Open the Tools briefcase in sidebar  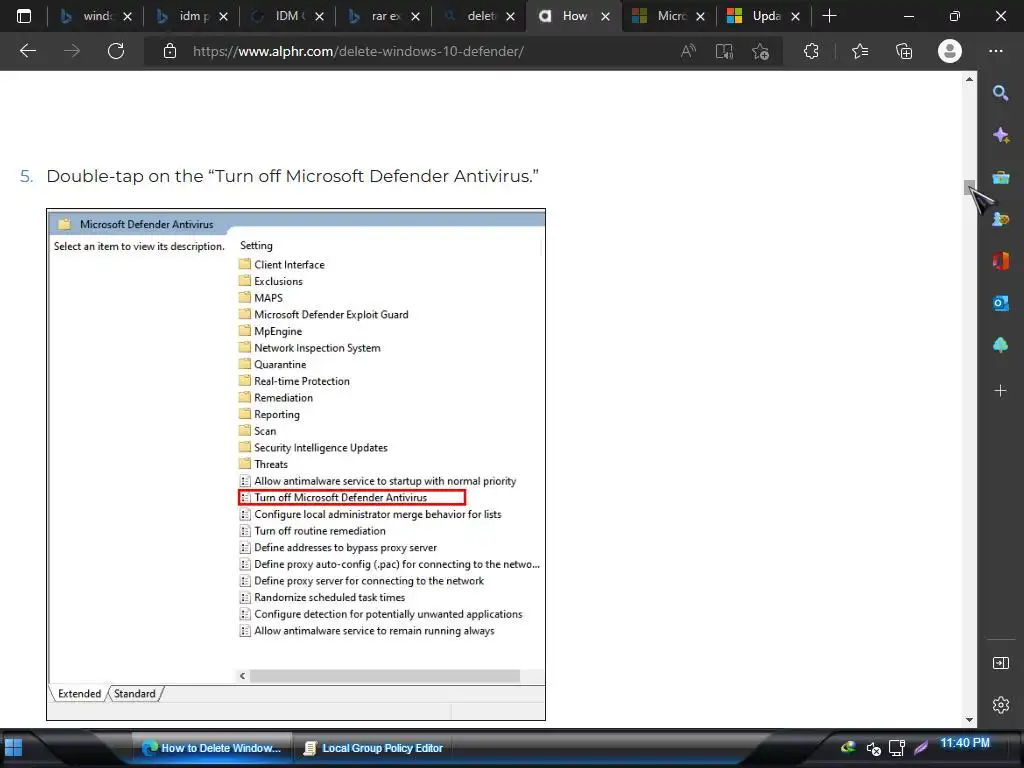[x=1000, y=178]
